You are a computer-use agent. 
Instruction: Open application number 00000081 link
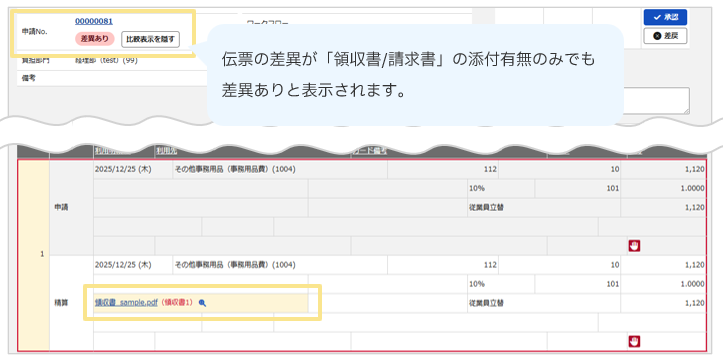point(94,21)
